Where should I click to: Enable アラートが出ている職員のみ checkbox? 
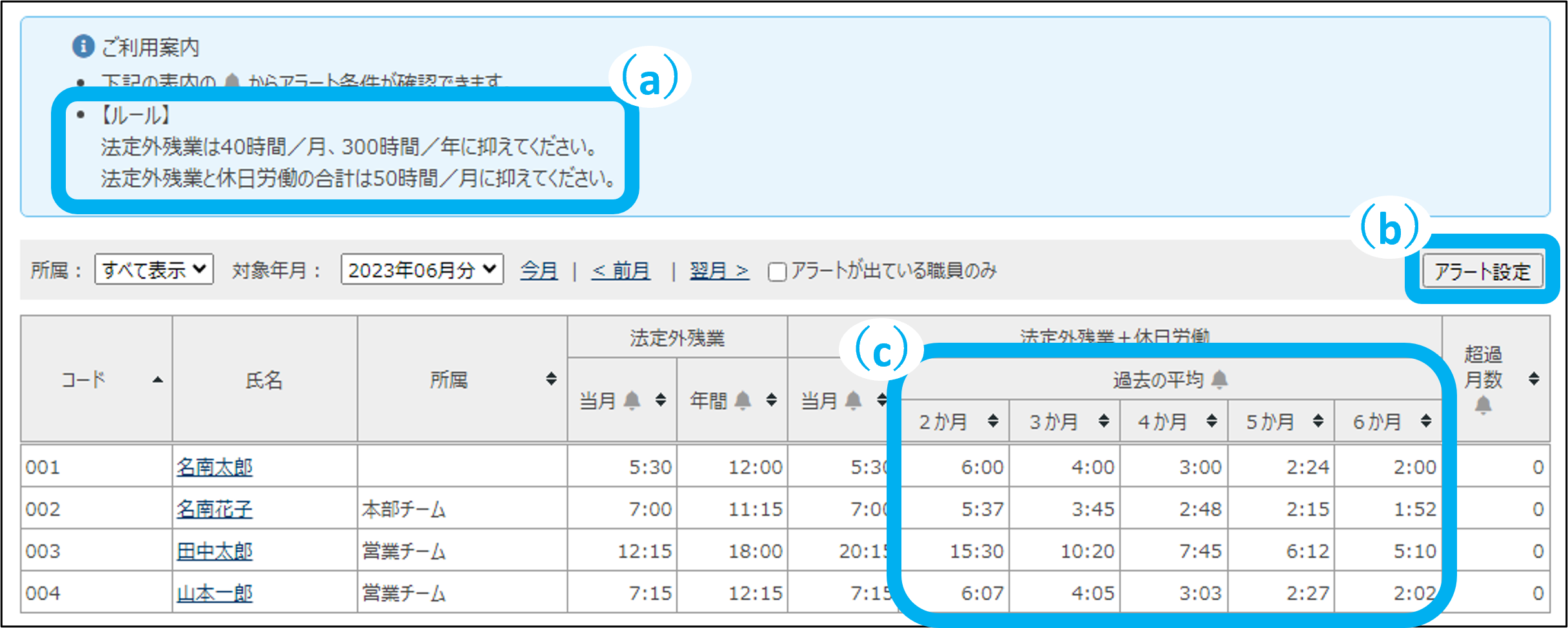[x=778, y=272]
